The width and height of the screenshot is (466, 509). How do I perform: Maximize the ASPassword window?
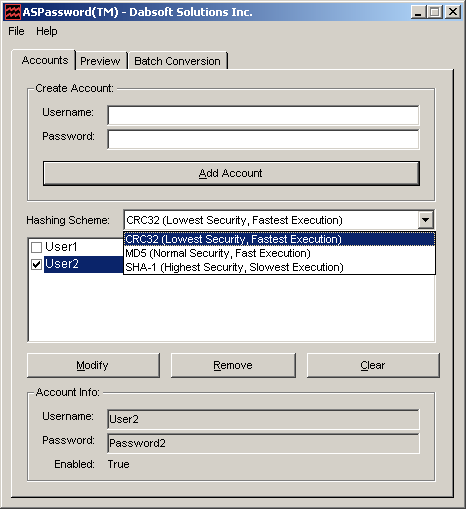click(435, 12)
